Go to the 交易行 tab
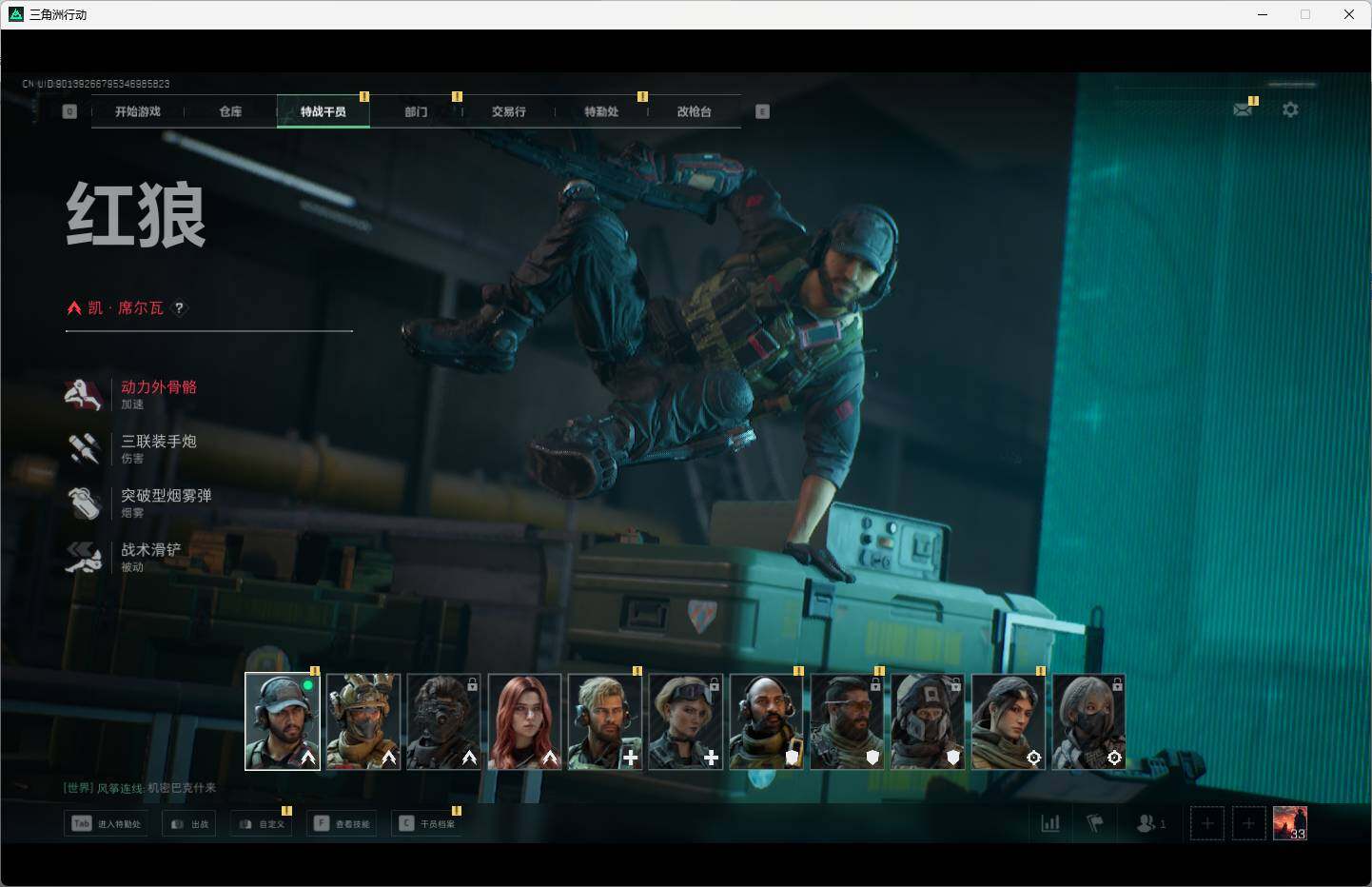The image size is (1372, 887). click(x=509, y=111)
